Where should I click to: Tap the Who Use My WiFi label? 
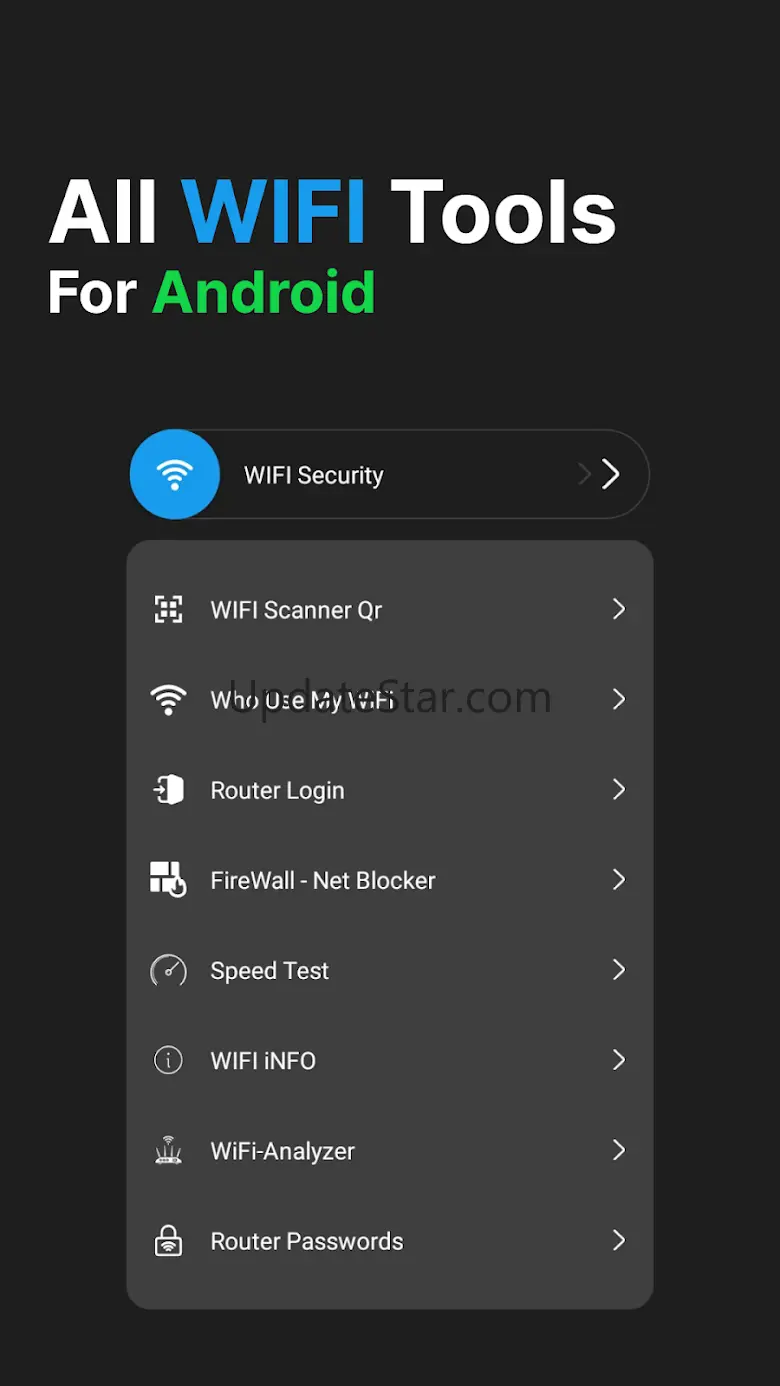click(300, 700)
